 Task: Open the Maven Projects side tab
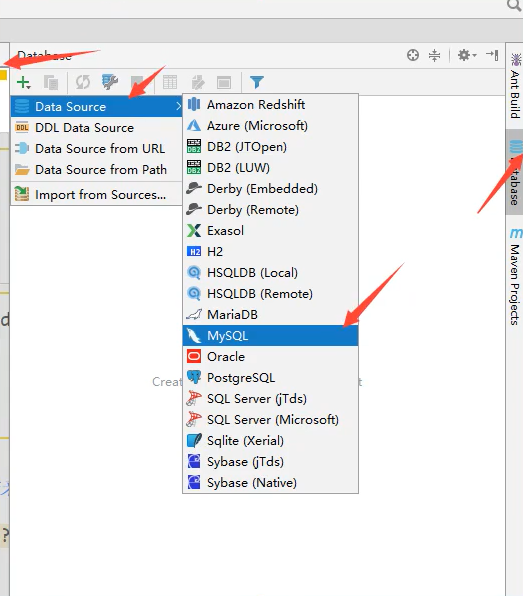coord(515,277)
